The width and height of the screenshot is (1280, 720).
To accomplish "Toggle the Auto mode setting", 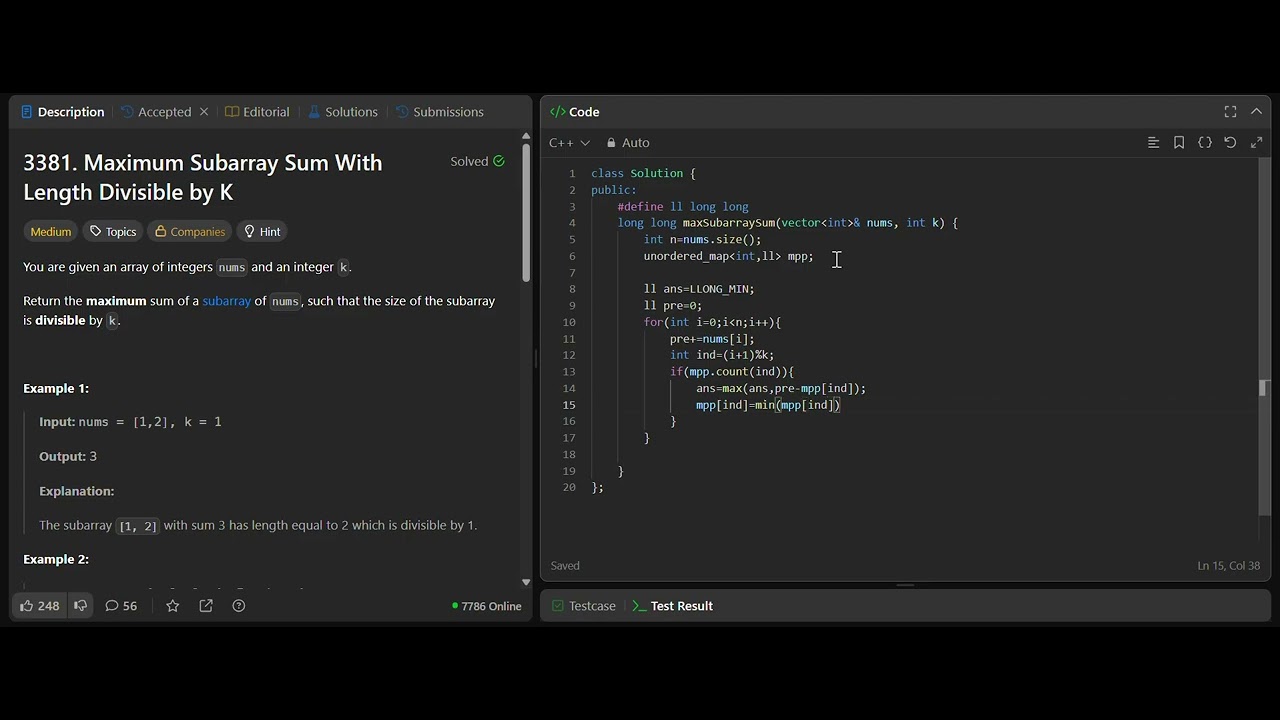I will click(x=628, y=143).
